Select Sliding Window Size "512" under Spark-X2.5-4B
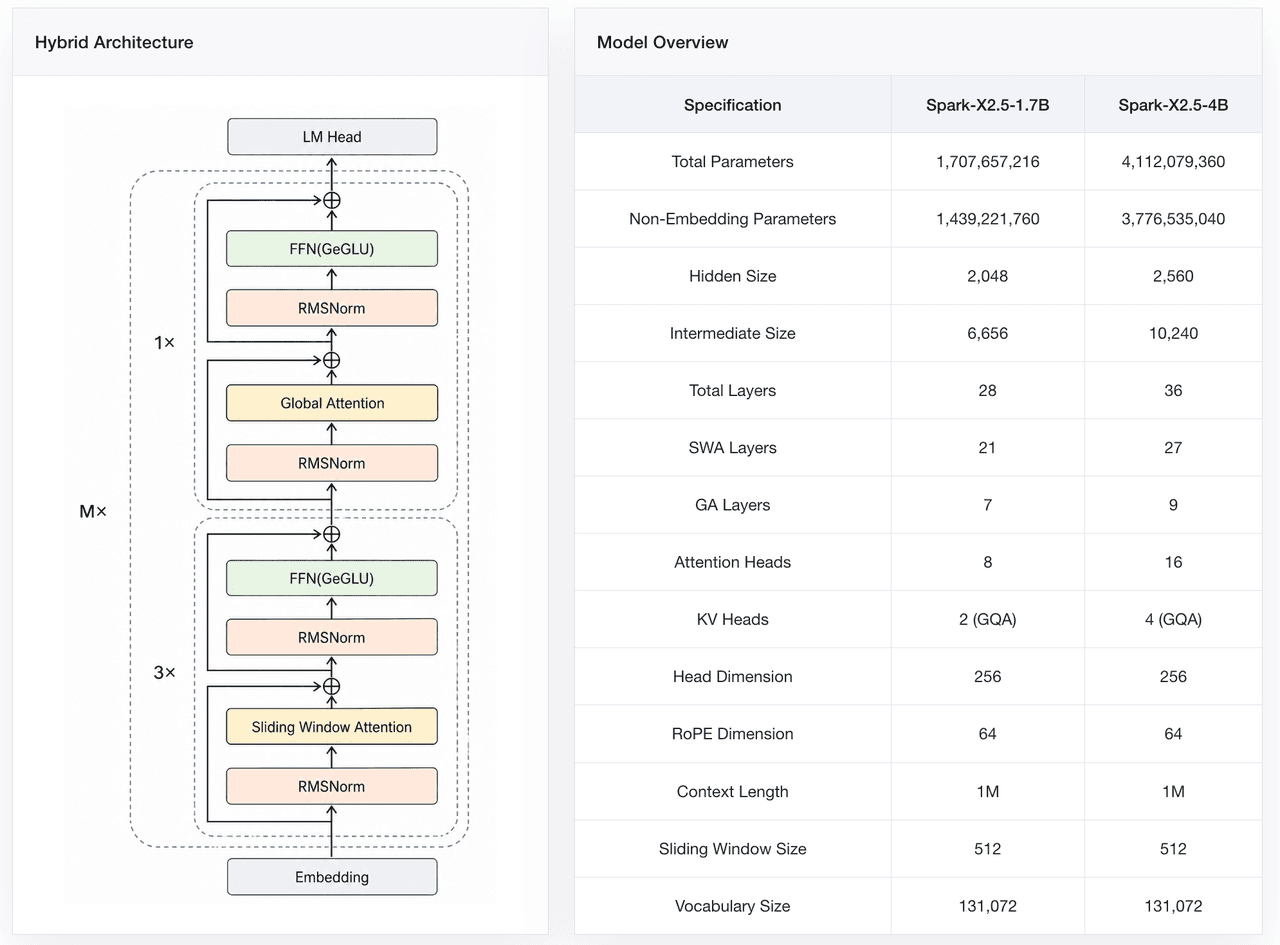Screen dimensions: 1280x945 (1173, 848)
